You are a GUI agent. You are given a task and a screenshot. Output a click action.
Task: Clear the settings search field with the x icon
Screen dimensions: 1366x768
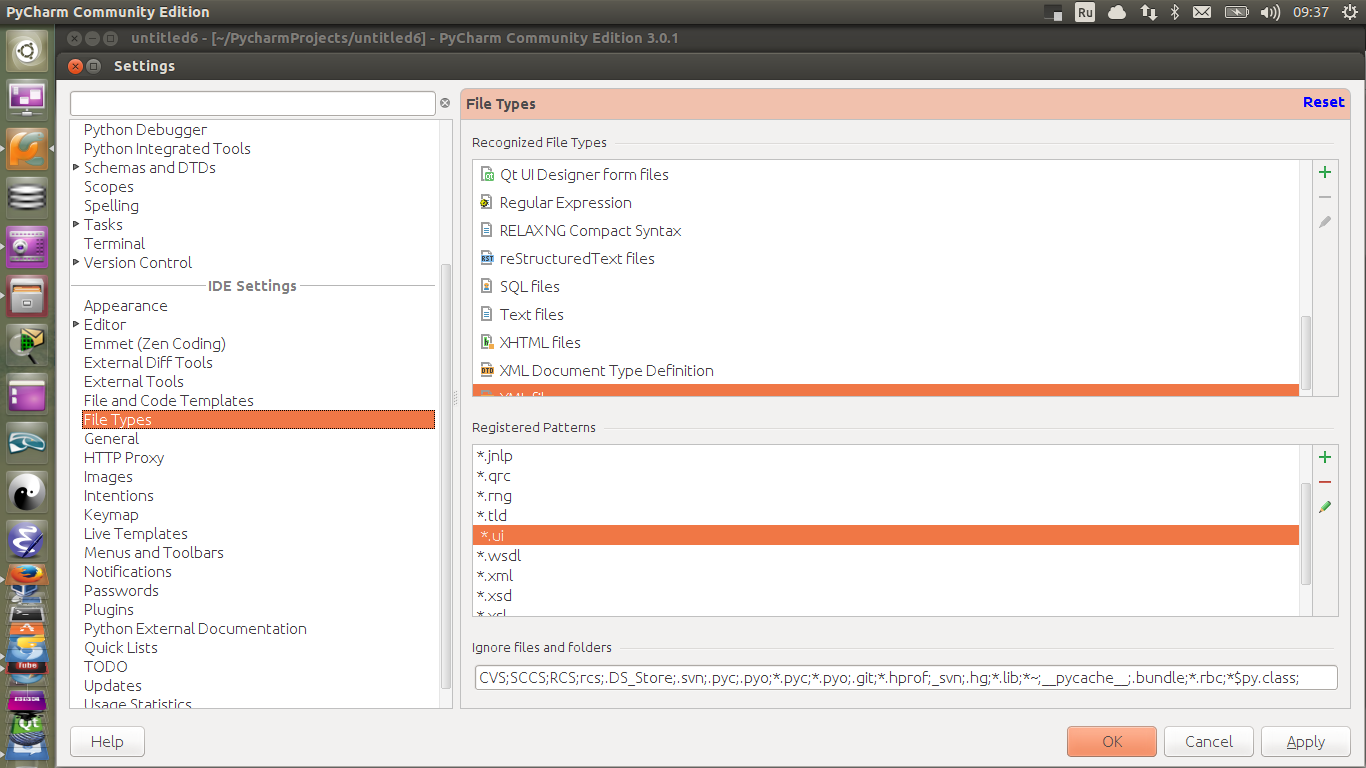[x=445, y=103]
